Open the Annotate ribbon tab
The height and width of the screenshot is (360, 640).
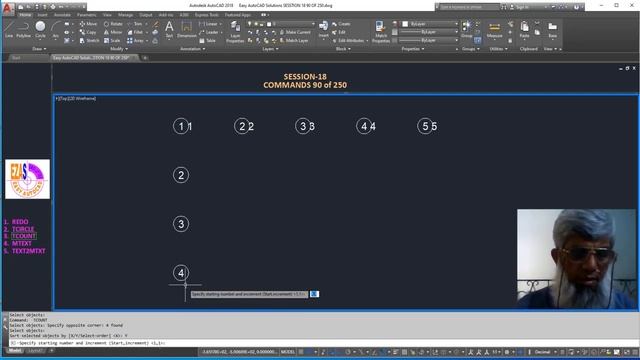62,15
